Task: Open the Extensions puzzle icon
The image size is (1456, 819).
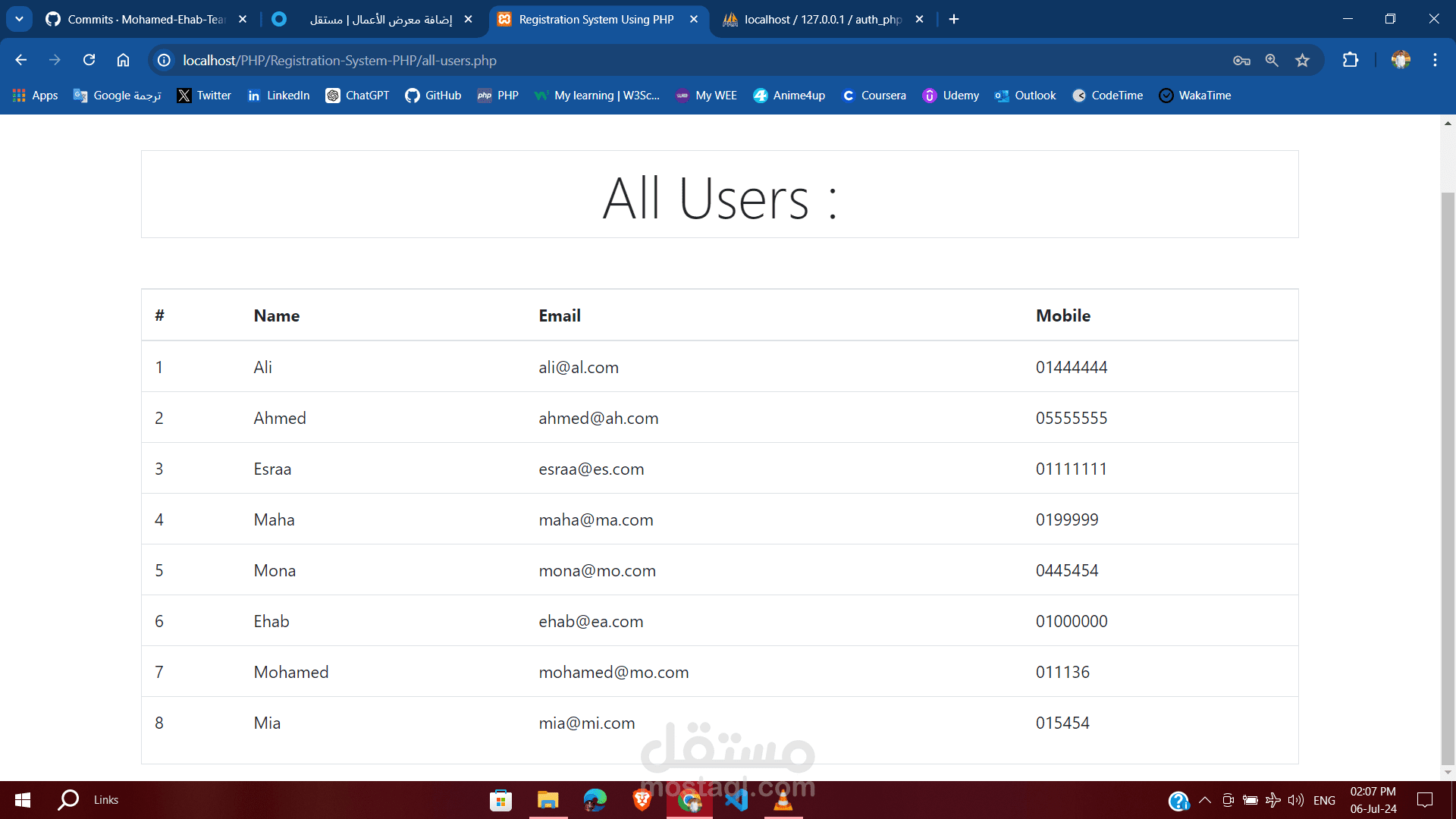Action: [x=1351, y=60]
